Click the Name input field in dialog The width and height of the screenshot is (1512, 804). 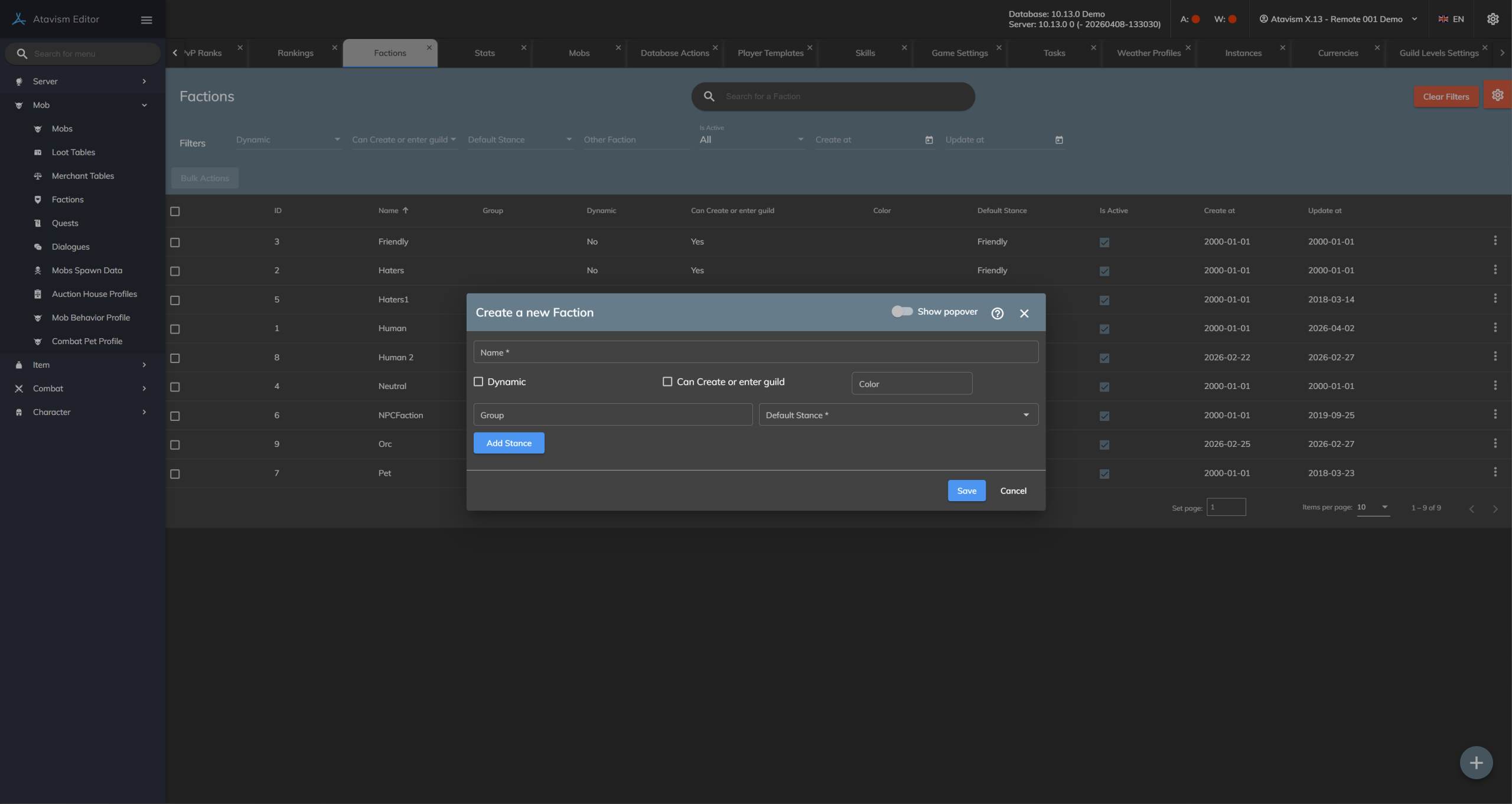755,352
